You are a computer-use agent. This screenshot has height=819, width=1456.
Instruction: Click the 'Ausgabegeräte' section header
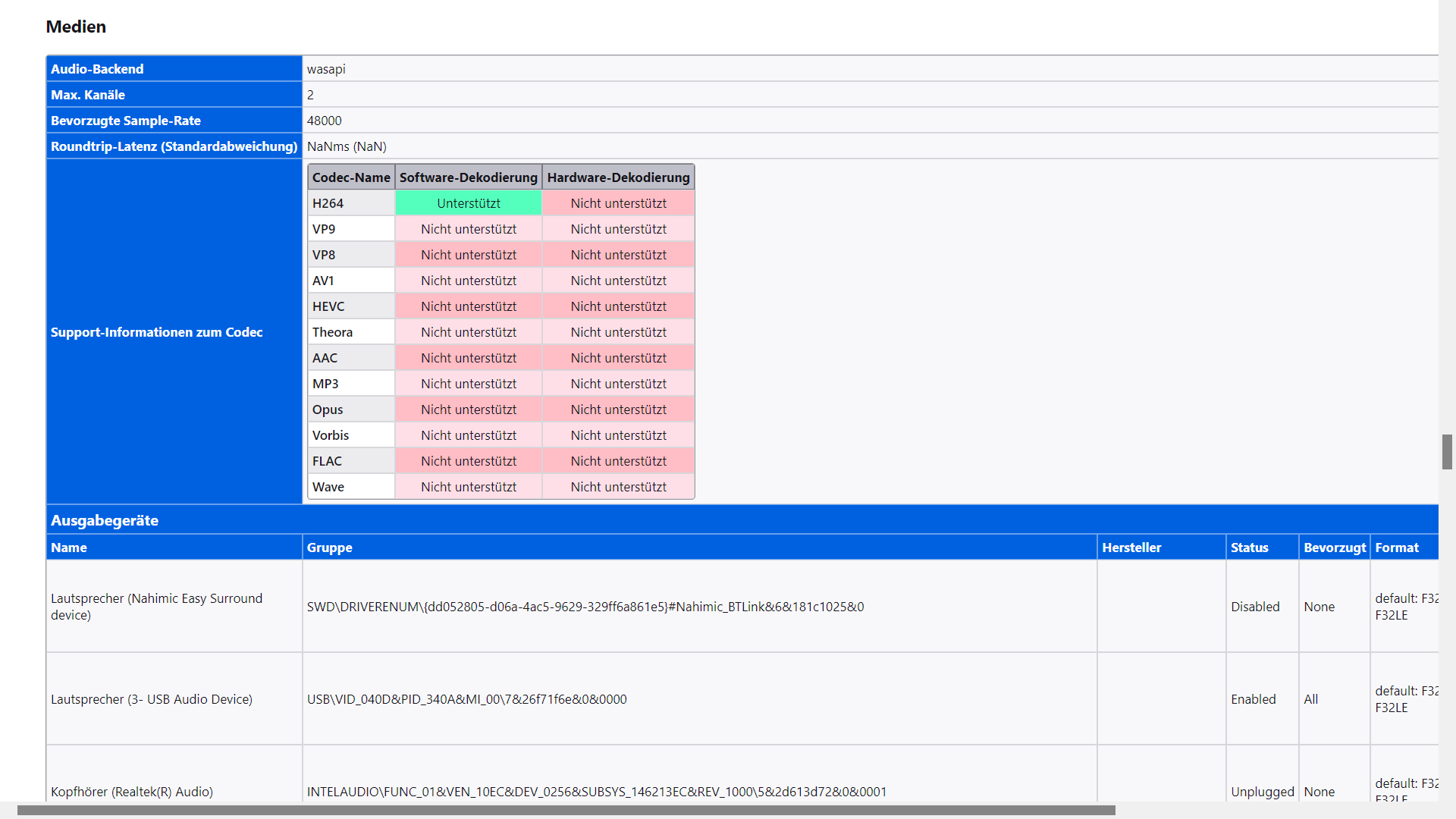point(105,520)
